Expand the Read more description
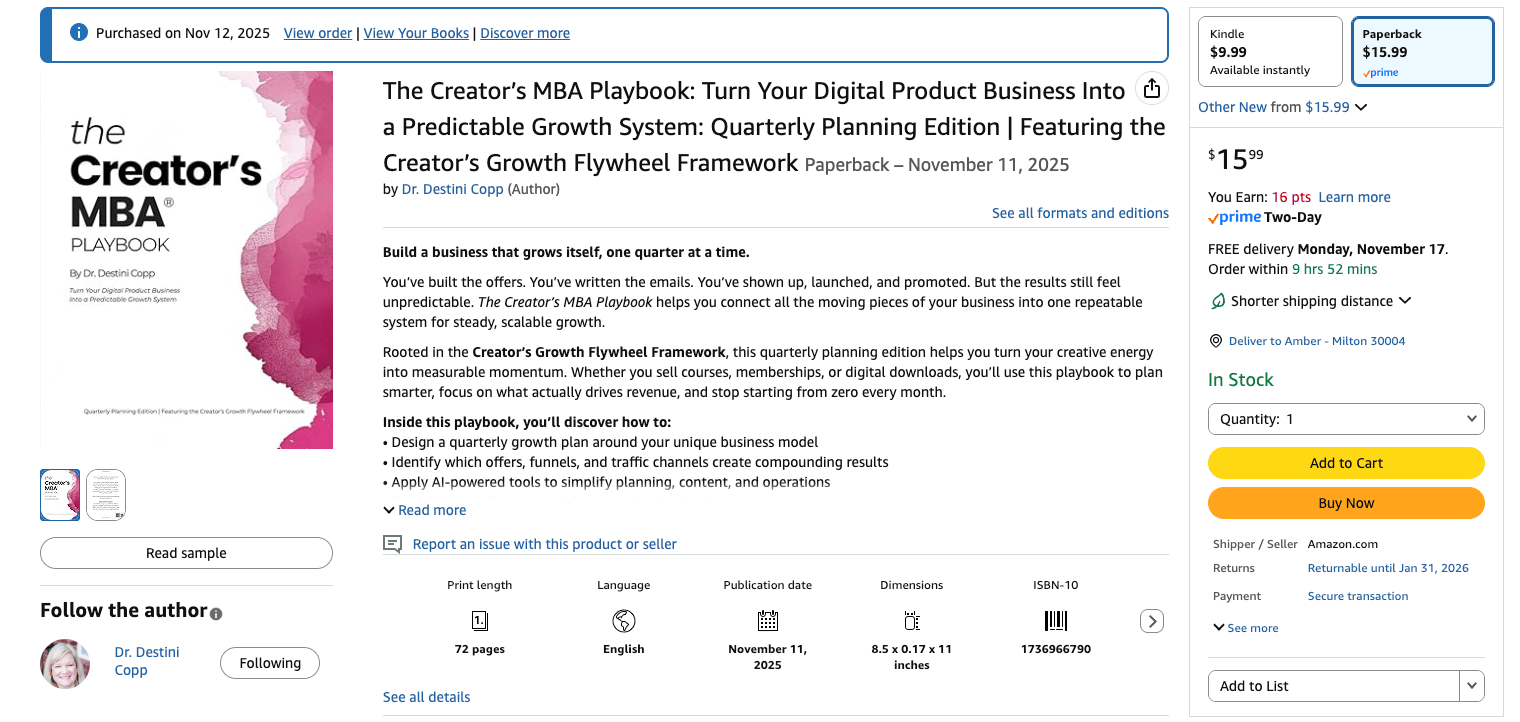Image resolution: width=1520 pixels, height=722 pixels. 425,510
